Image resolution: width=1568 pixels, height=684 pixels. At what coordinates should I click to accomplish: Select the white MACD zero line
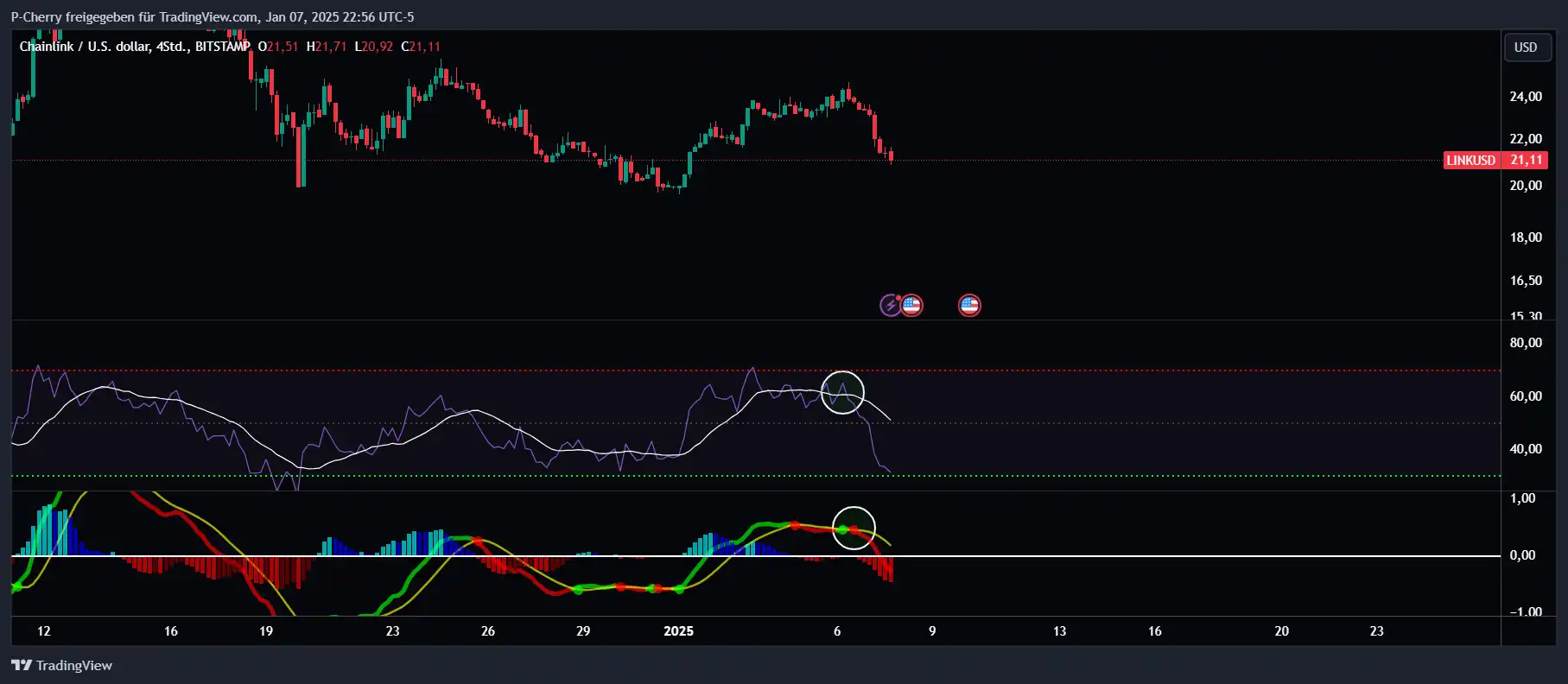pos(756,555)
